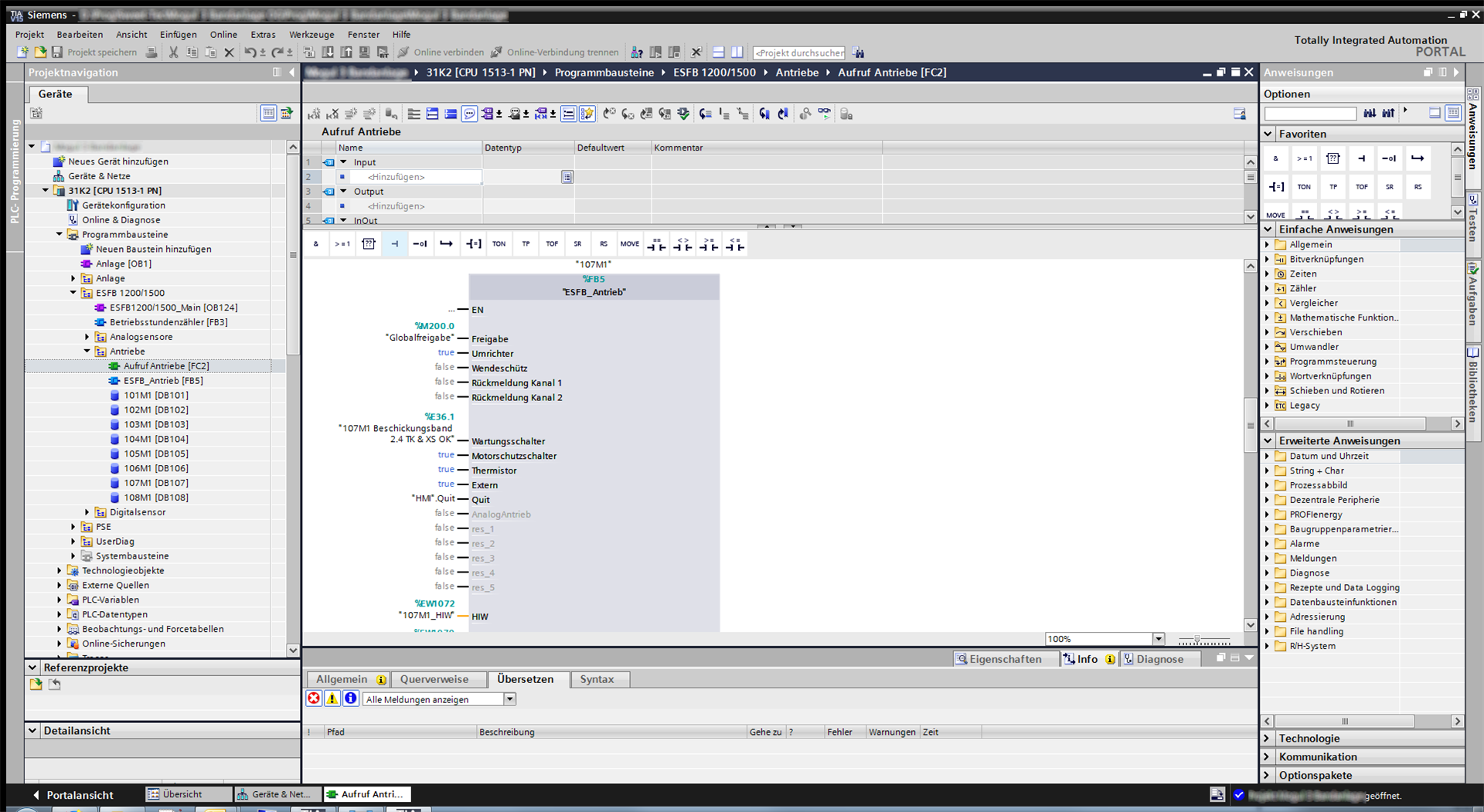The width and height of the screenshot is (1484, 812).
Task: Click the Einfache Anweisungen horizontal scrollbar
Action: tap(1350, 423)
